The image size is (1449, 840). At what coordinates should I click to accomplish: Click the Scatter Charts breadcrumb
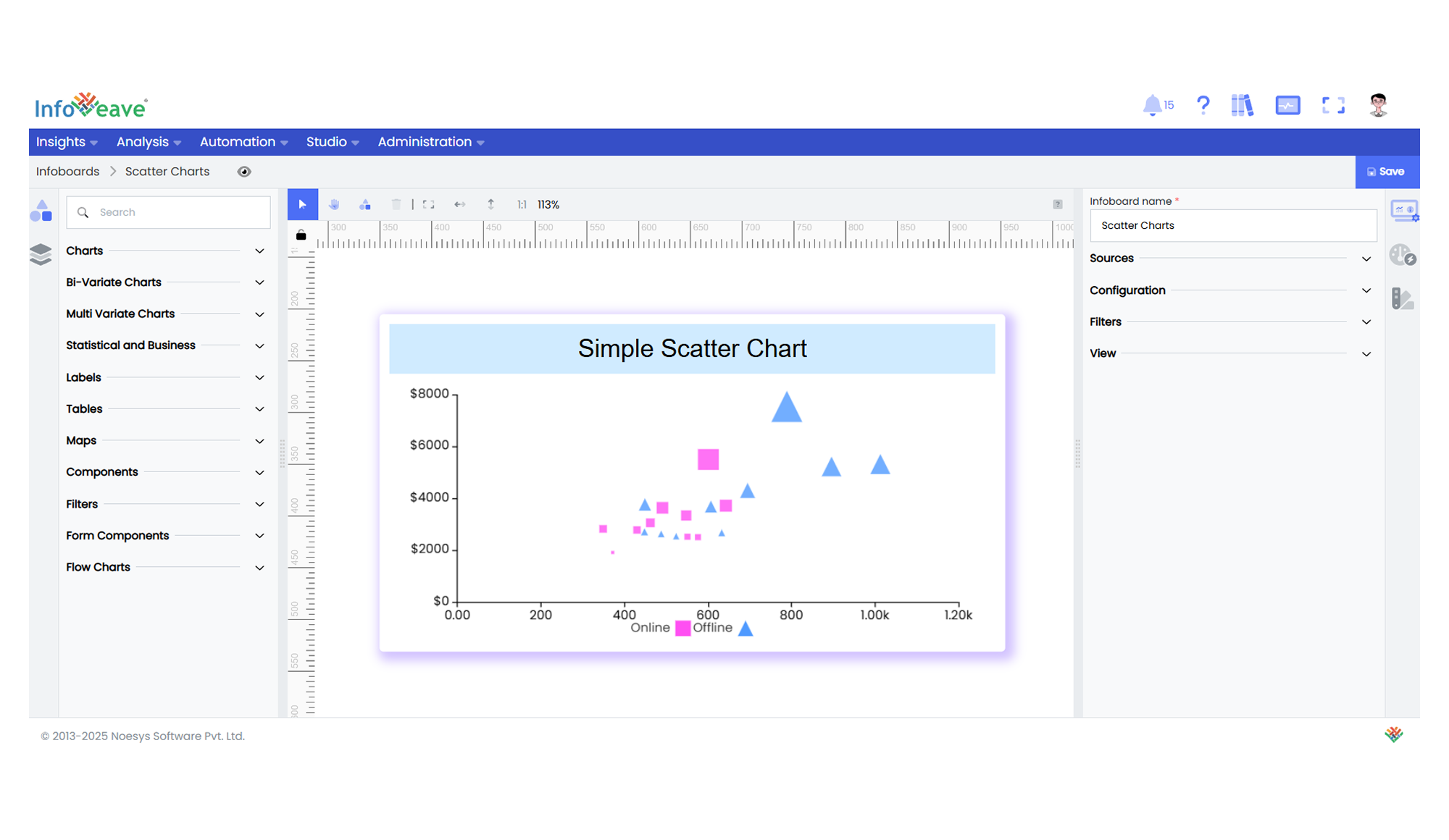[167, 172]
